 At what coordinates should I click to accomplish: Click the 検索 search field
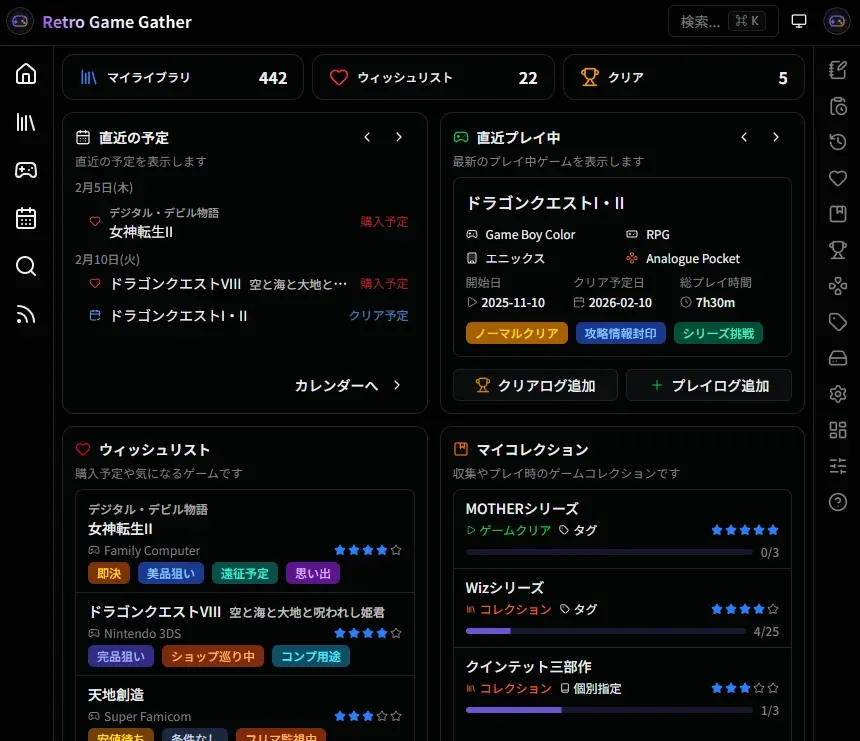click(x=723, y=21)
